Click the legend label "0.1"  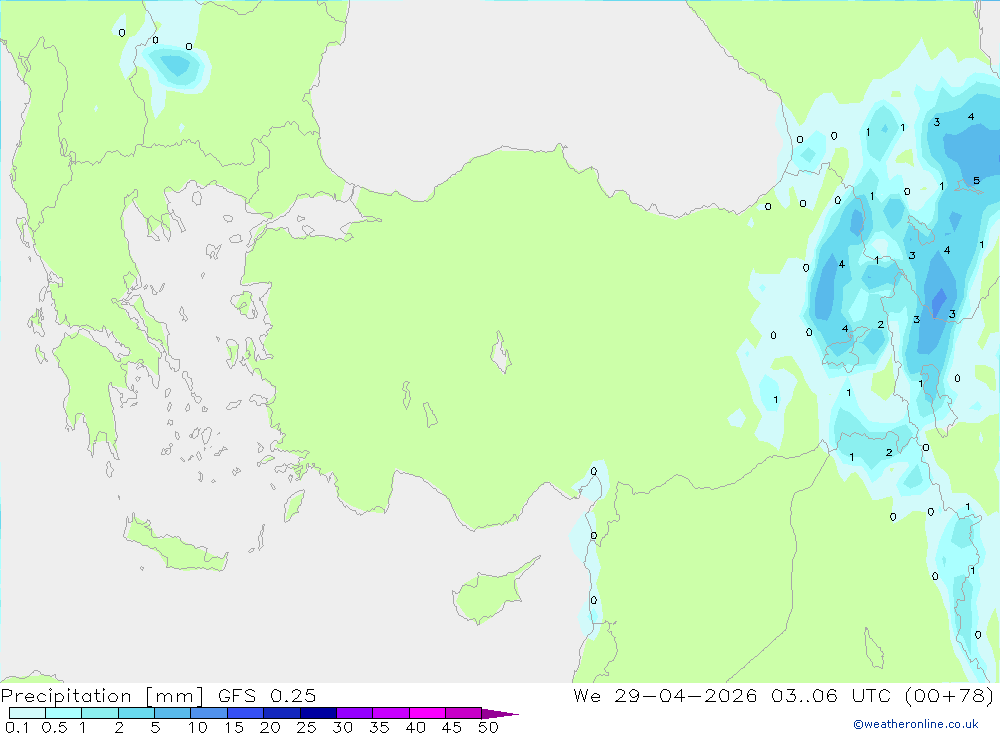point(17,727)
